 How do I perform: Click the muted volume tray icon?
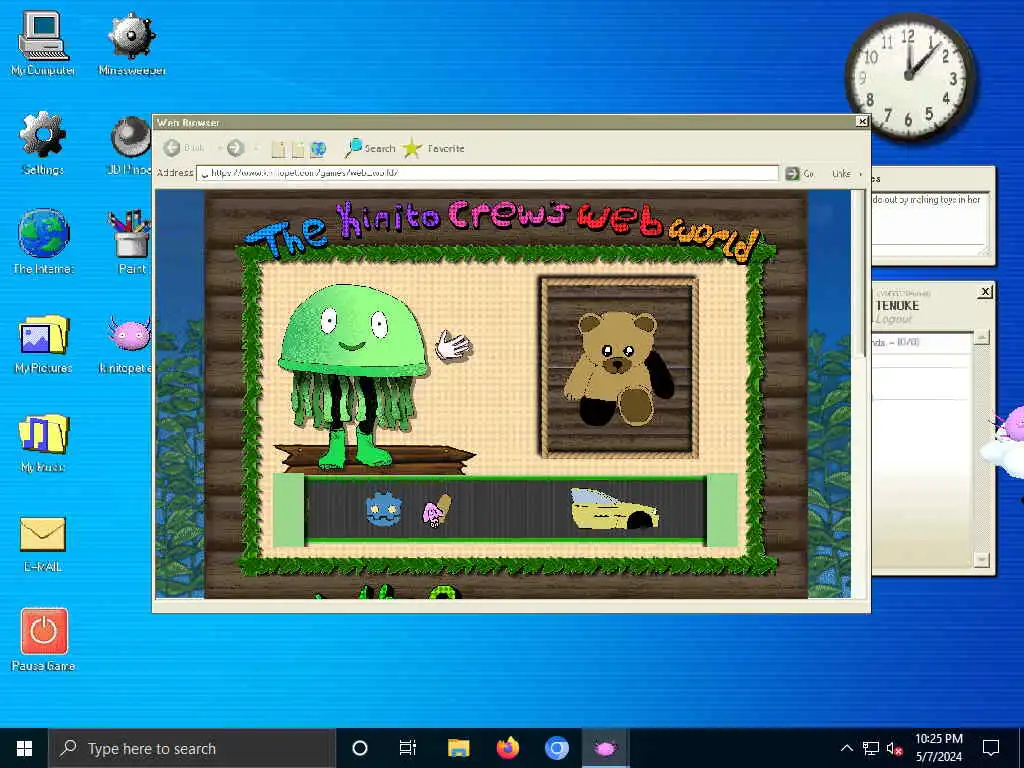pos(895,748)
